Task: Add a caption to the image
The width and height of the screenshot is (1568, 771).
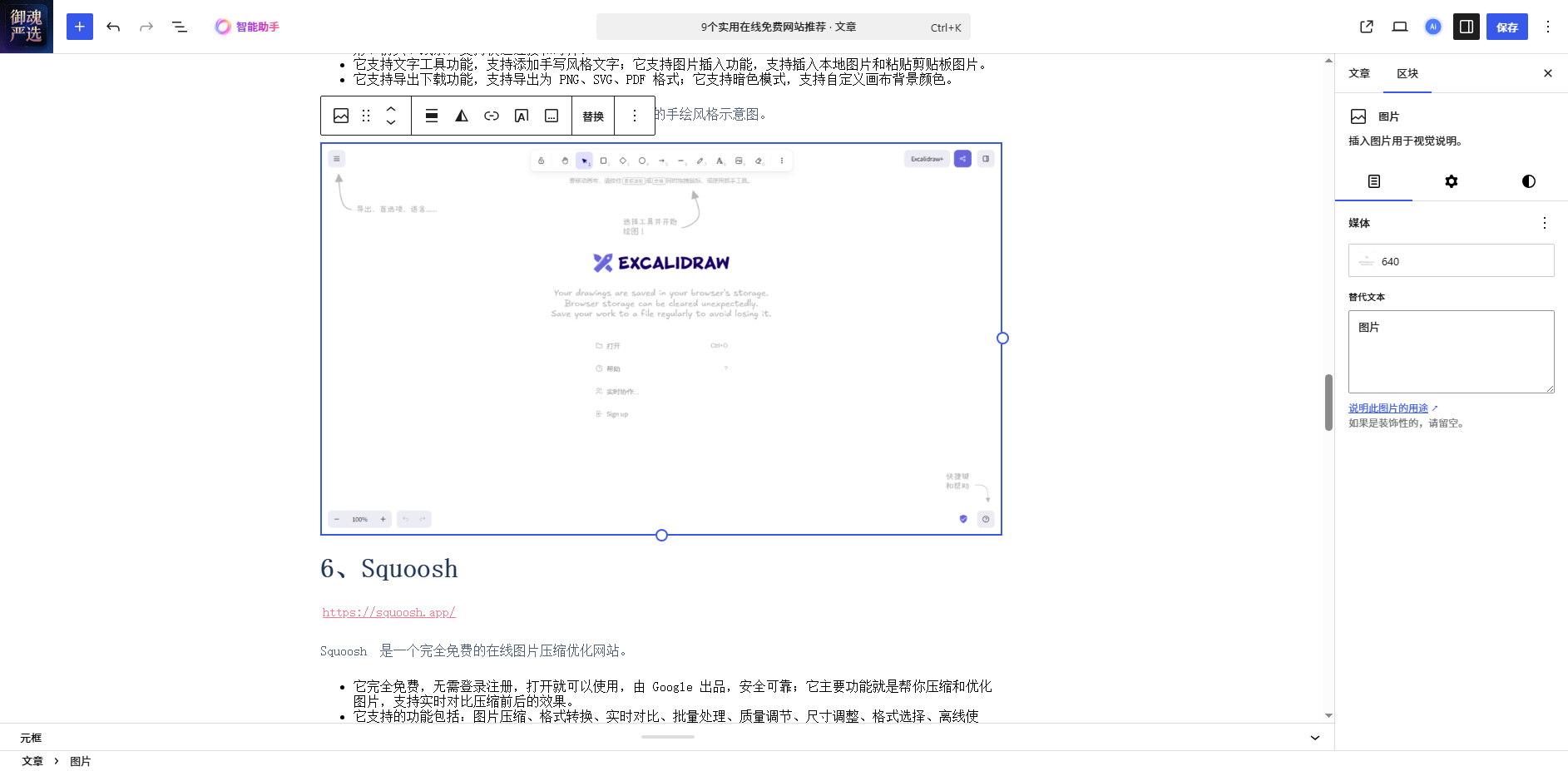Action: pos(552,116)
